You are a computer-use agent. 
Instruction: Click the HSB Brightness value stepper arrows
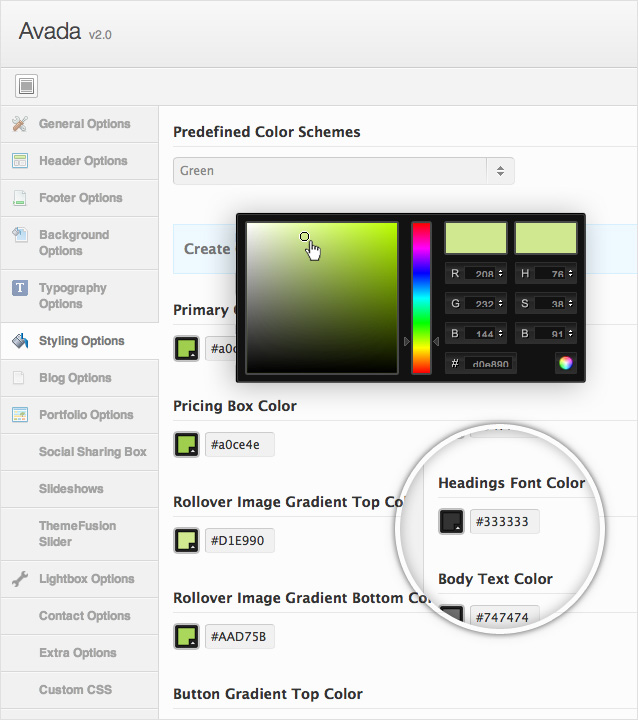click(x=570, y=333)
